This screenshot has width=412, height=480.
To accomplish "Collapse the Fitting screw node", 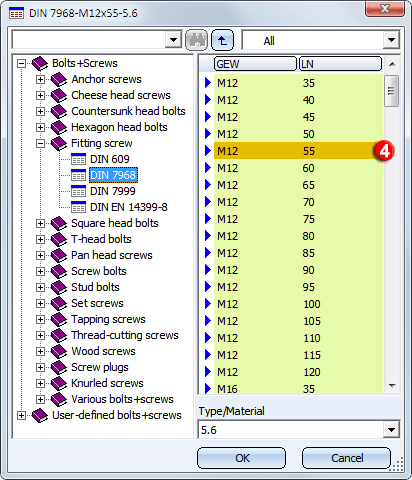I will coord(40,143).
